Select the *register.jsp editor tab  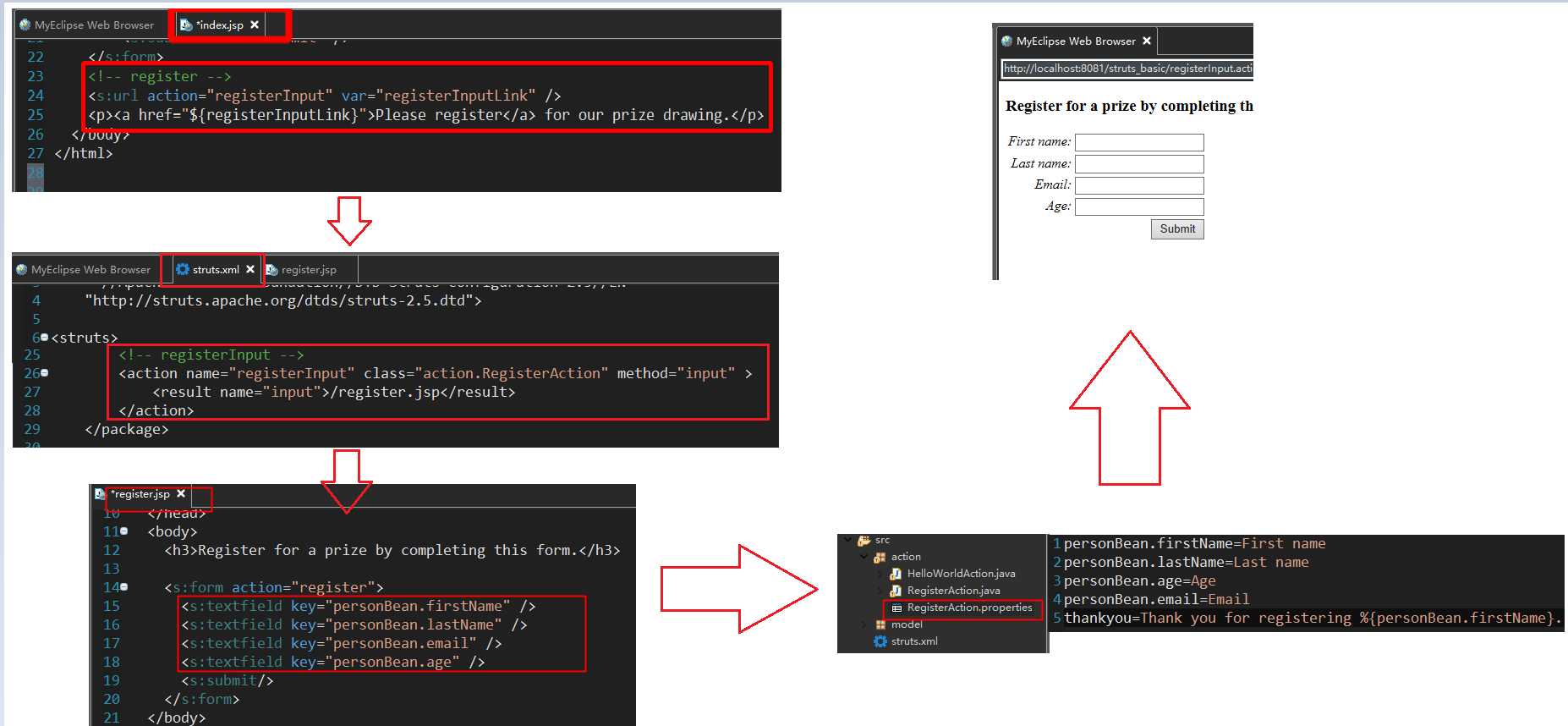(x=140, y=494)
